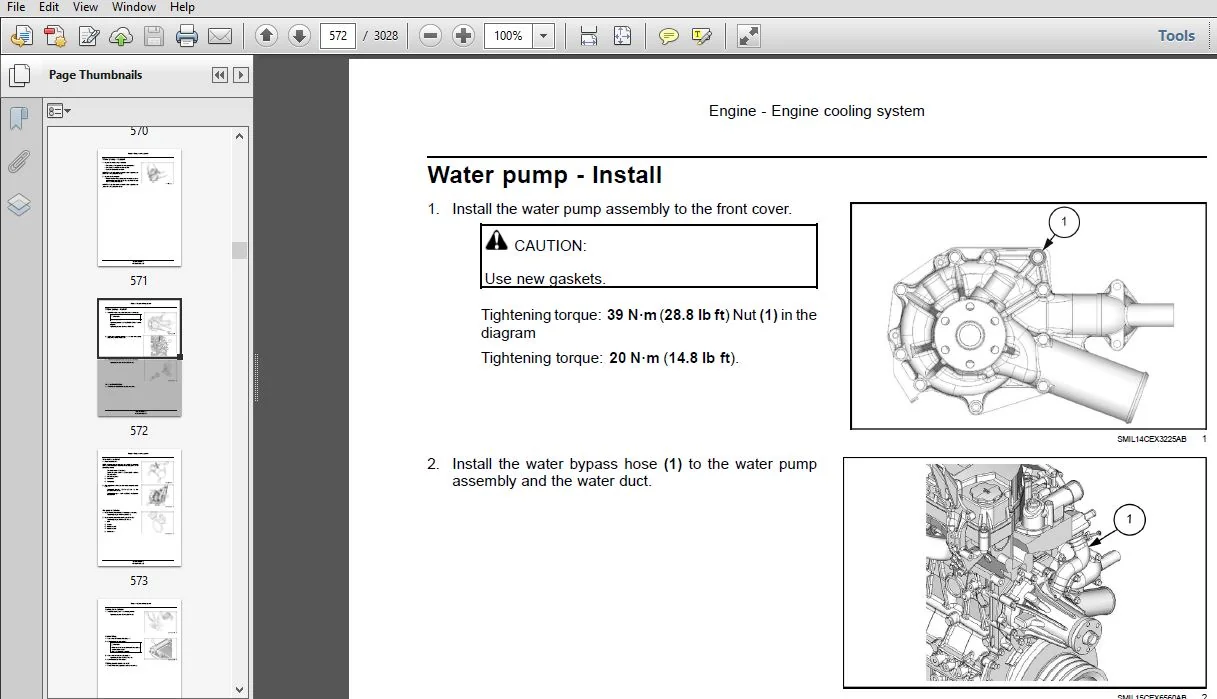Open the Help menu

pos(182,7)
